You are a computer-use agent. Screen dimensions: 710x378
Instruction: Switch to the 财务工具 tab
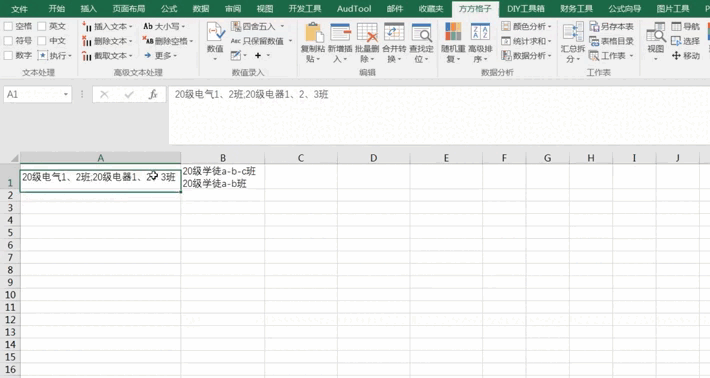pyautogui.click(x=576, y=9)
